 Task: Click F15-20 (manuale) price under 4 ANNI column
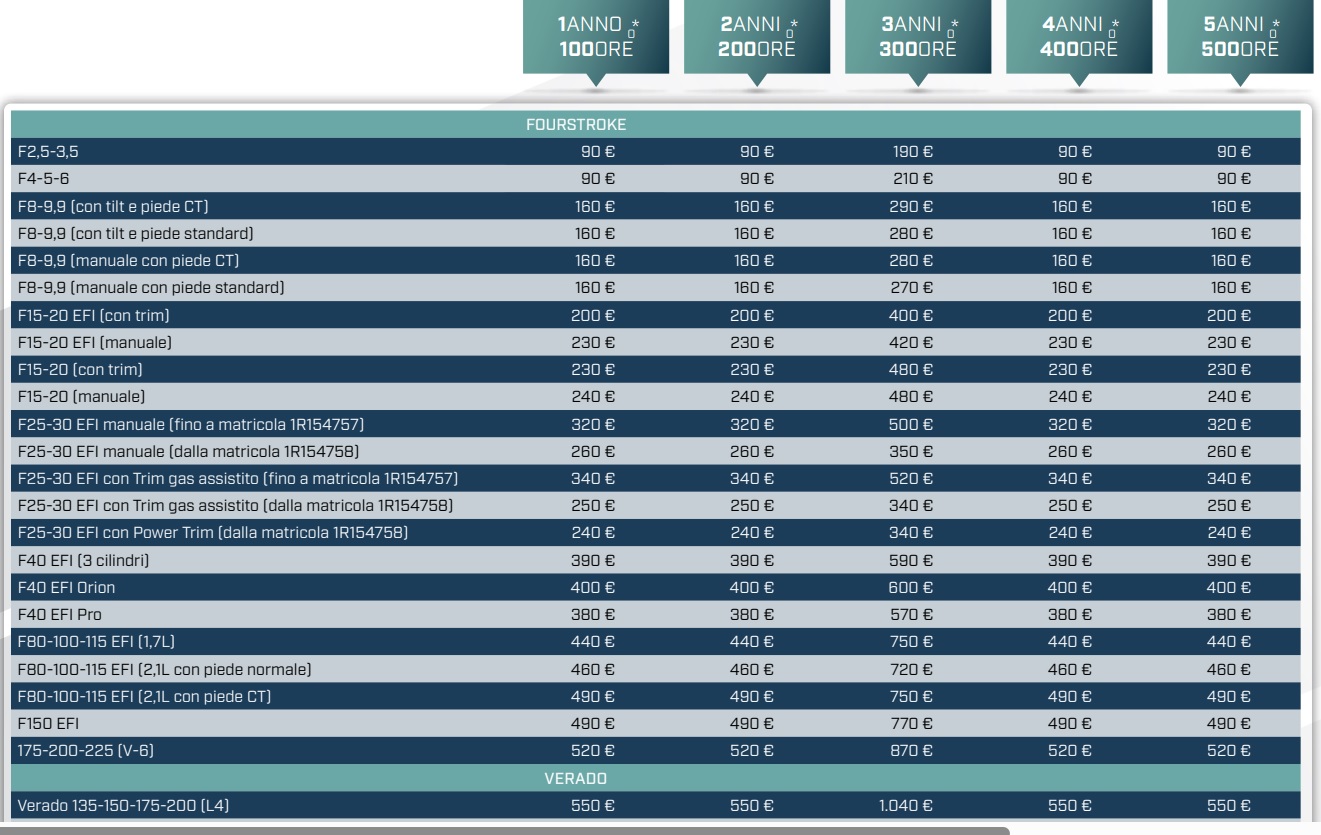(x=1070, y=397)
